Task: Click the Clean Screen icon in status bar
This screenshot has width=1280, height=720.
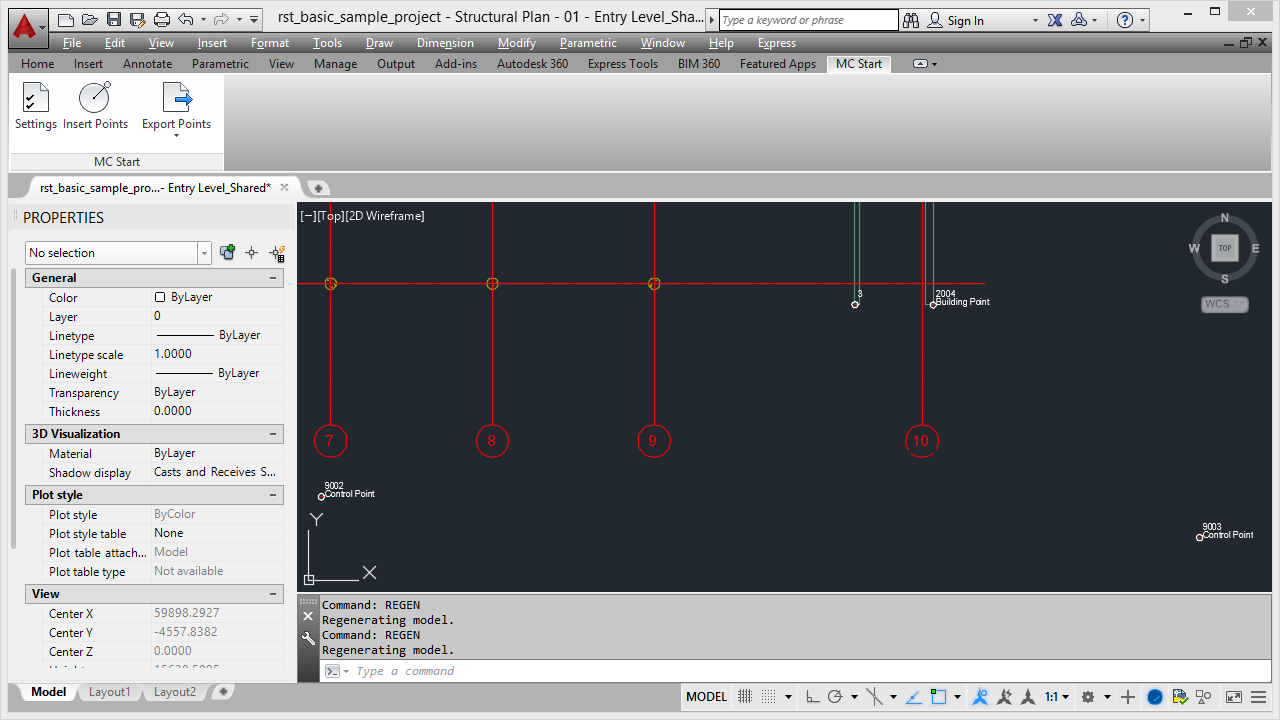Action: click(x=1234, y=696)
